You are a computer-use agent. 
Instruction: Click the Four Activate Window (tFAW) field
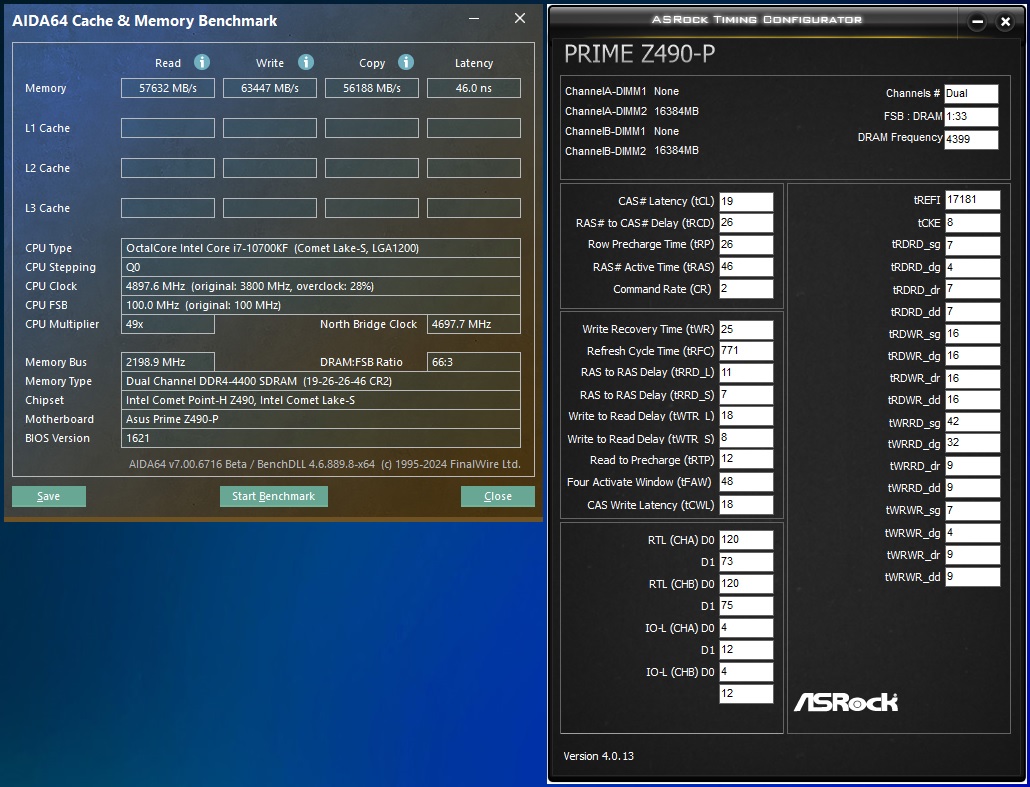click(746, 482)
